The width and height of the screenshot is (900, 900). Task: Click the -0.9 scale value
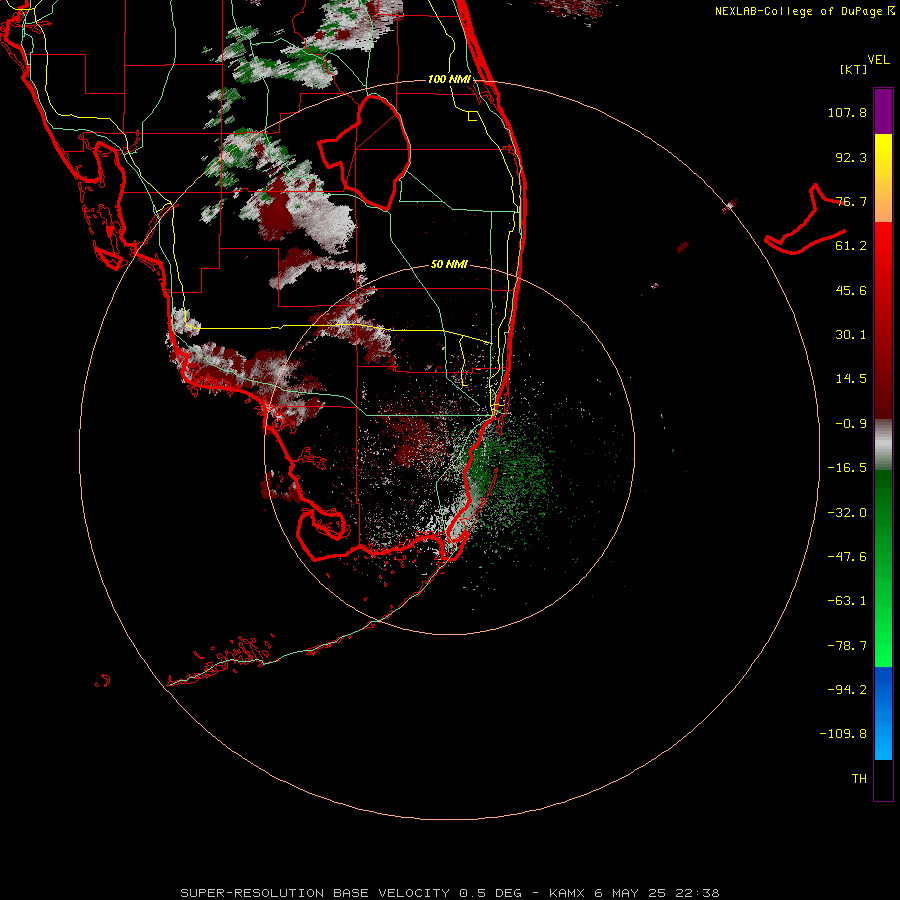point(851,424)
